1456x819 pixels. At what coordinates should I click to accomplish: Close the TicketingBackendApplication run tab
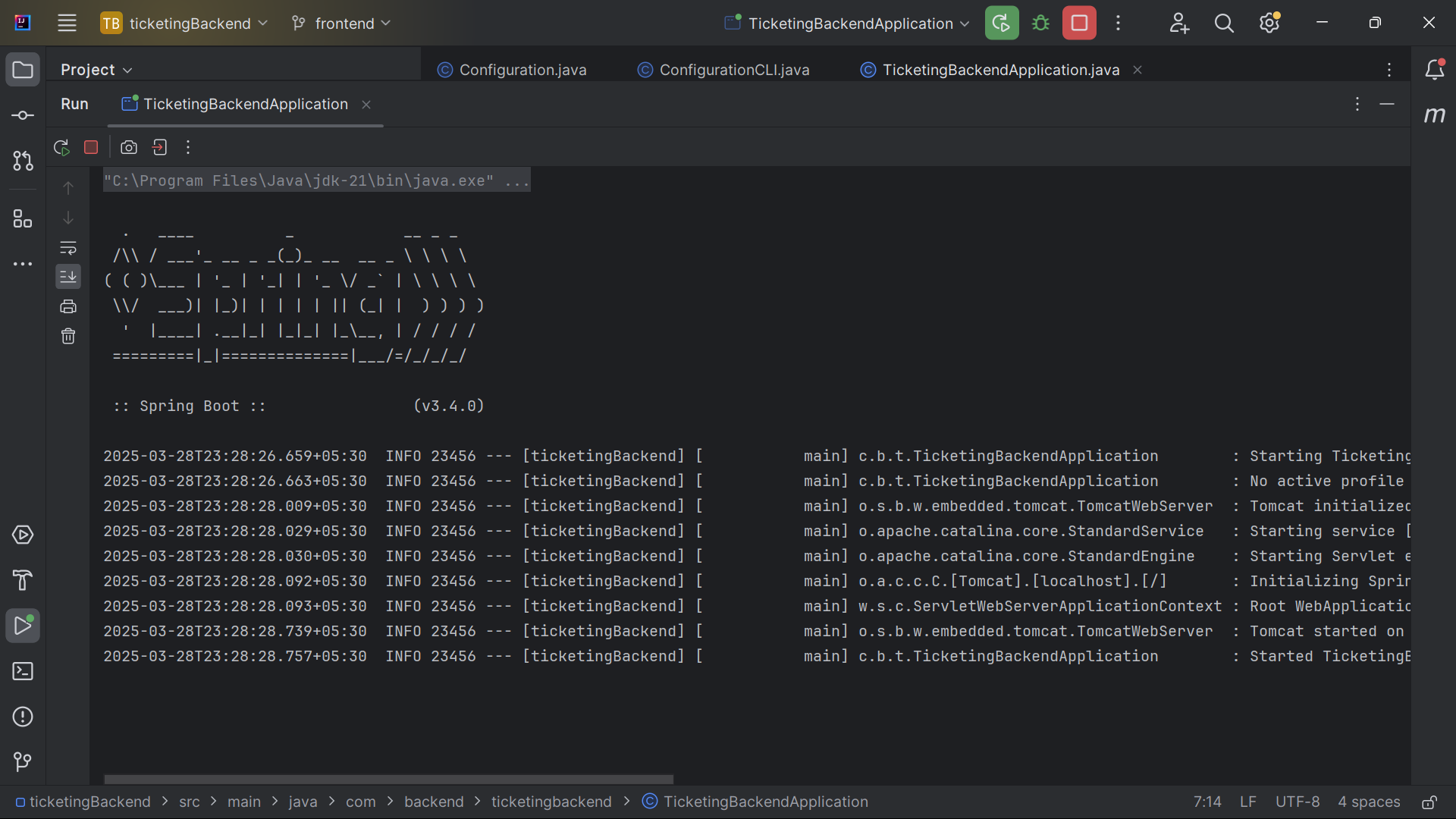click(x=366, y=105)
